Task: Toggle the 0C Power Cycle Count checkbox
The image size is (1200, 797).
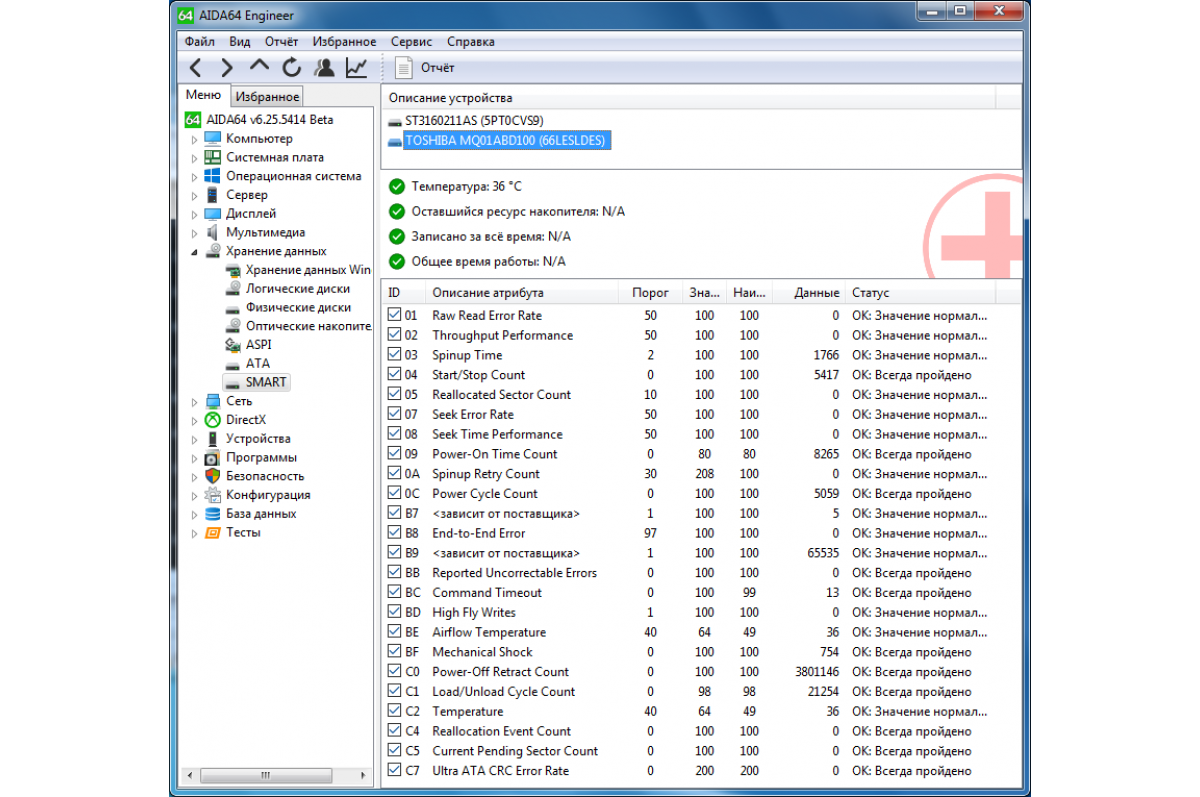Action: pyautogui.click(x=394, y=493)
